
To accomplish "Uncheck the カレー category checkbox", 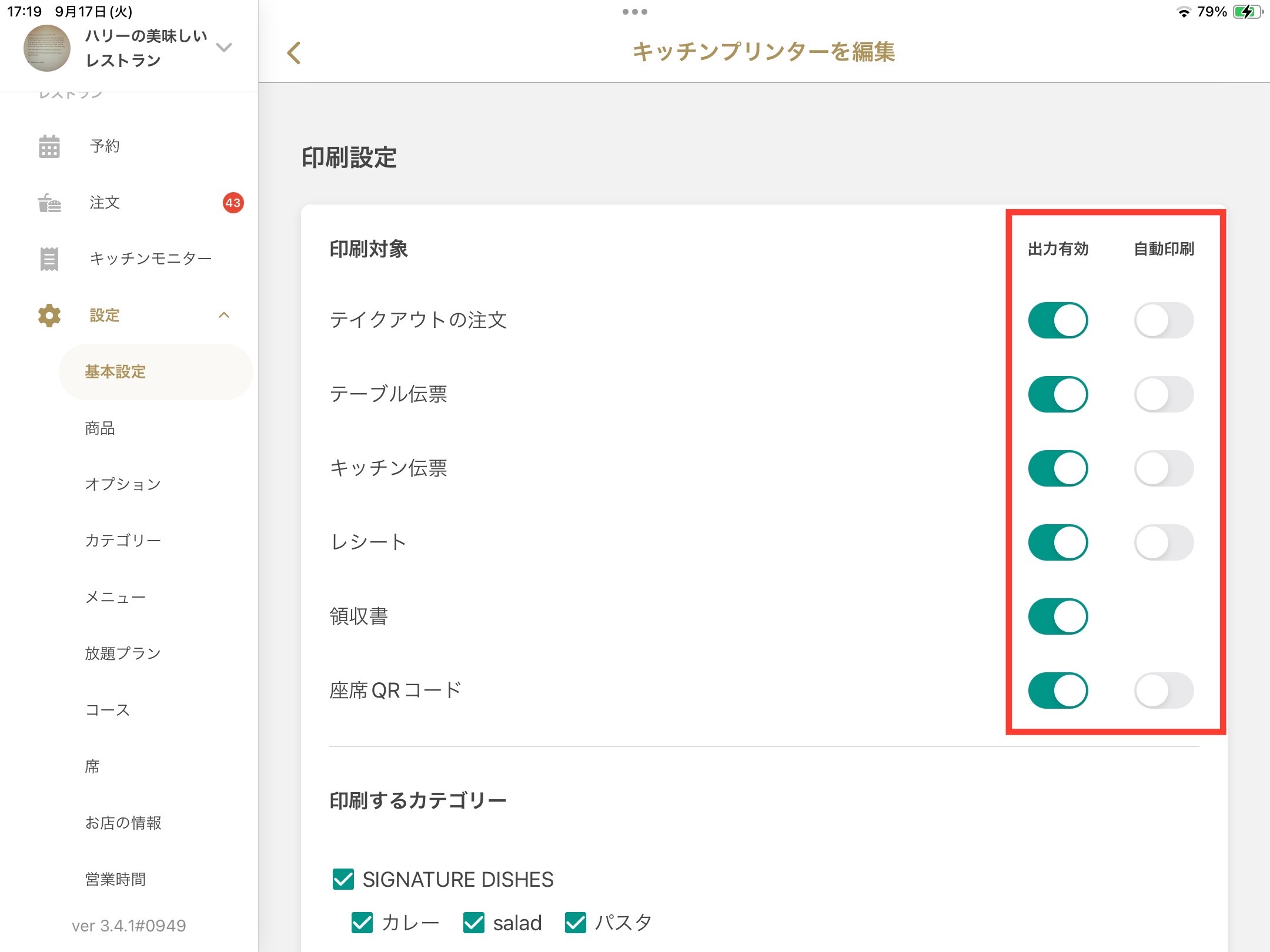I will click(x=362, y=923).
